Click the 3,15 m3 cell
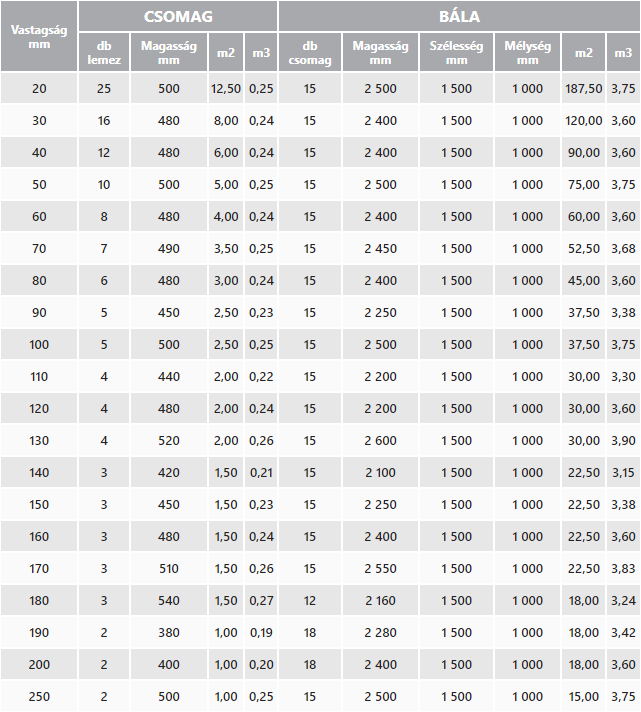641x712 pixels. [x=623, y=473]
